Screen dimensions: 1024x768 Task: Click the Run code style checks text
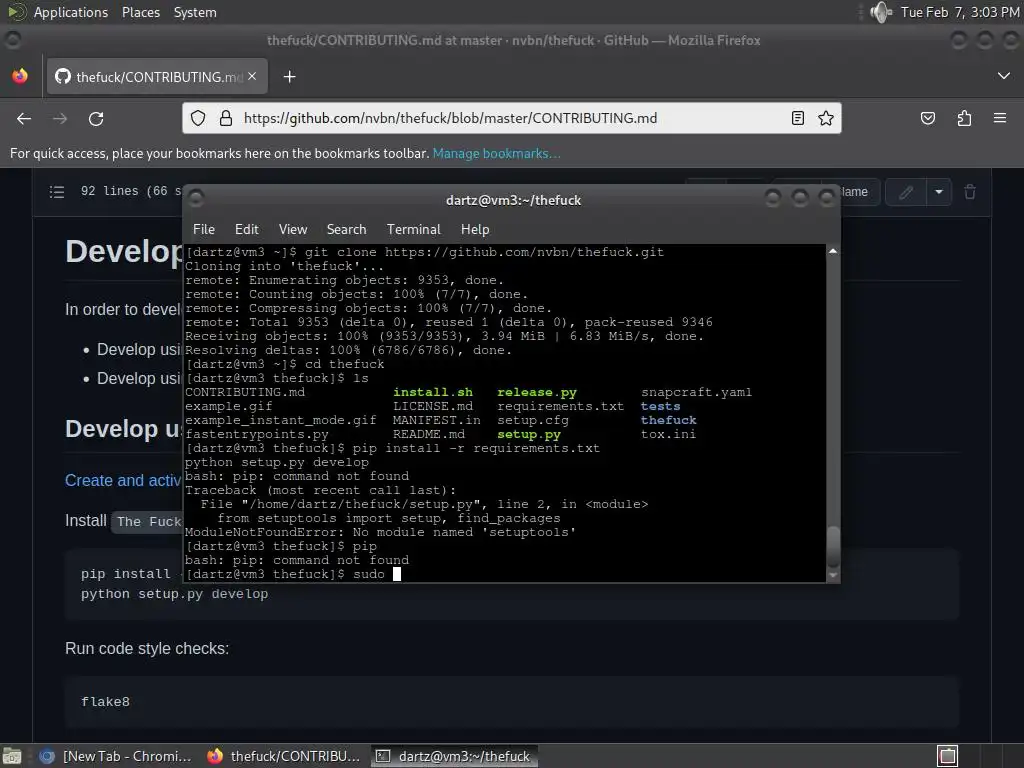pyautogui.click(x=147, y=648)
